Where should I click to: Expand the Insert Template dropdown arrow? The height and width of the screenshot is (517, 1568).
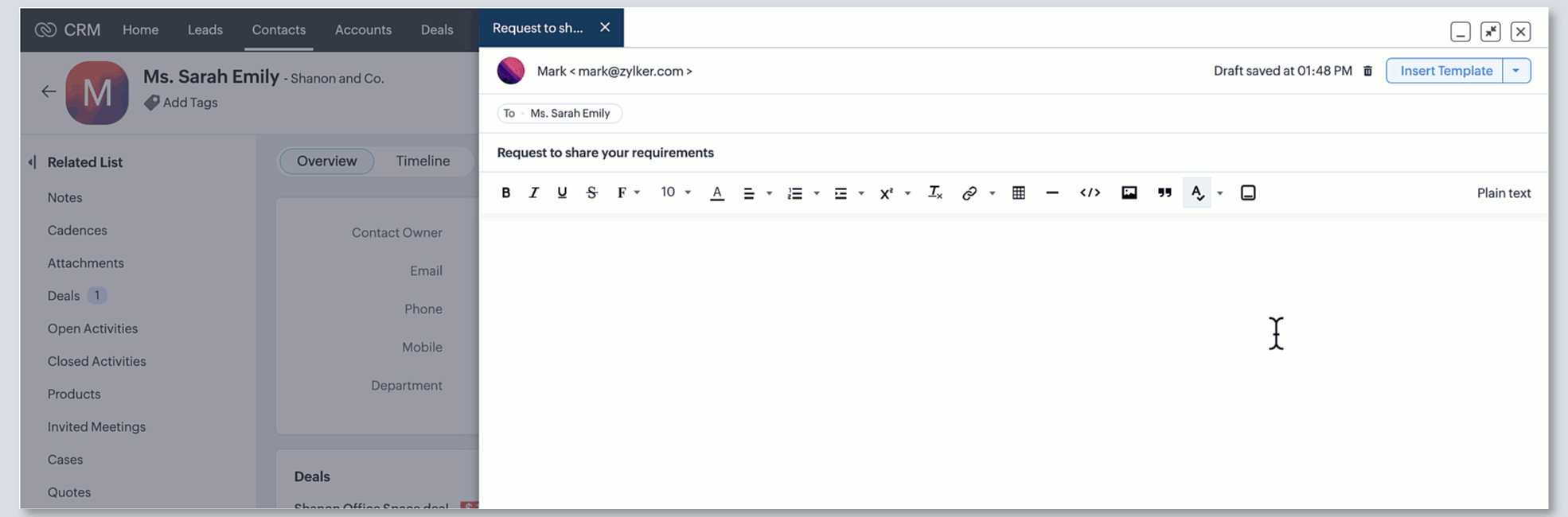pyautogui.click(x=1515, y=71)
